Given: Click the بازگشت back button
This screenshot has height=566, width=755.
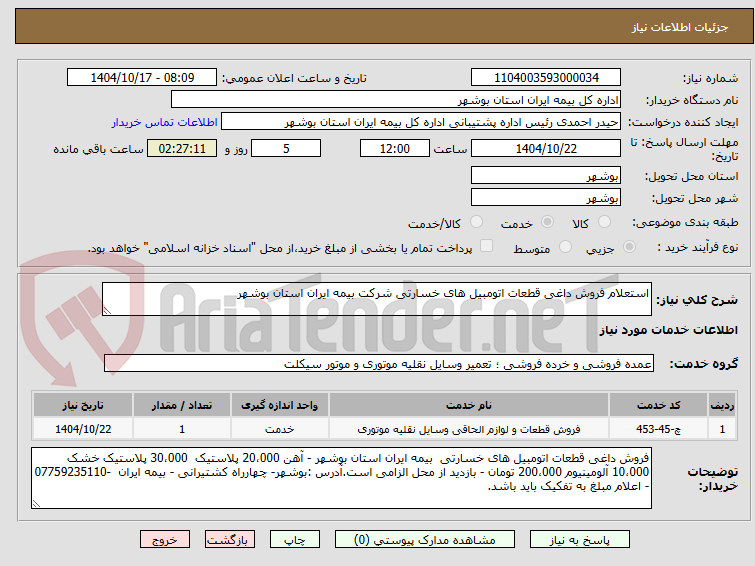Looking at the screenshot, I should click(x=230, y=540).
